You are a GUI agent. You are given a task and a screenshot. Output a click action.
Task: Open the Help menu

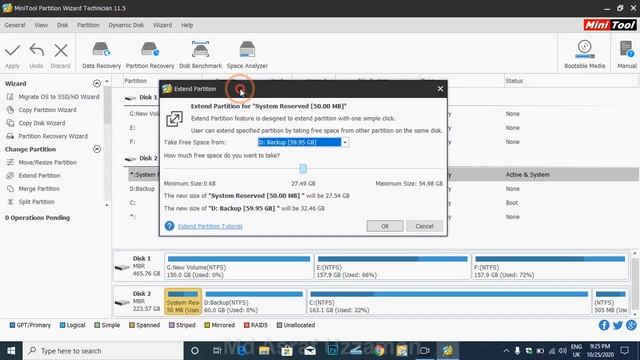[187, 25]
